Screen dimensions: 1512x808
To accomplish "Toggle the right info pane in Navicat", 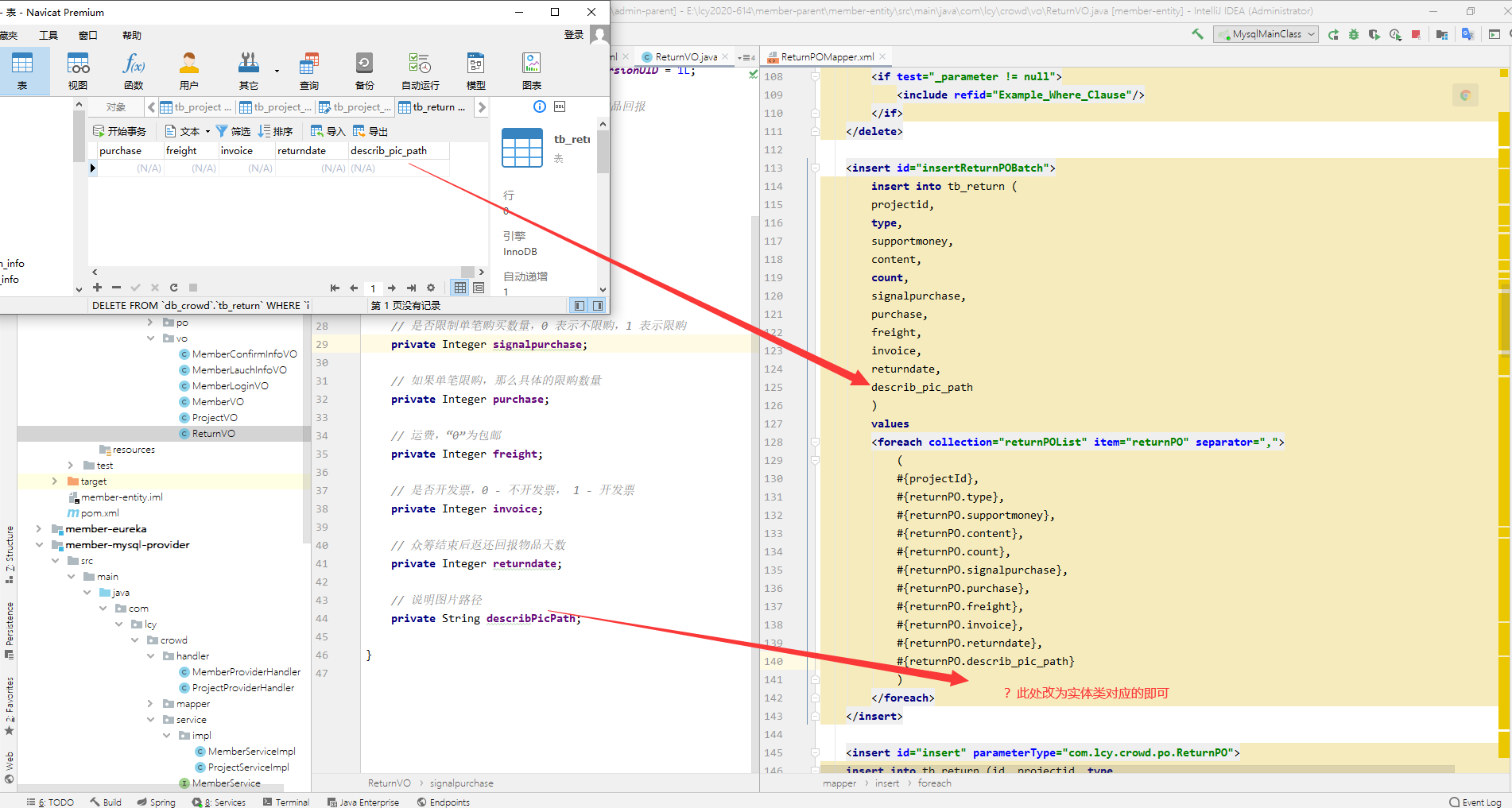I will tap(598, 305).
